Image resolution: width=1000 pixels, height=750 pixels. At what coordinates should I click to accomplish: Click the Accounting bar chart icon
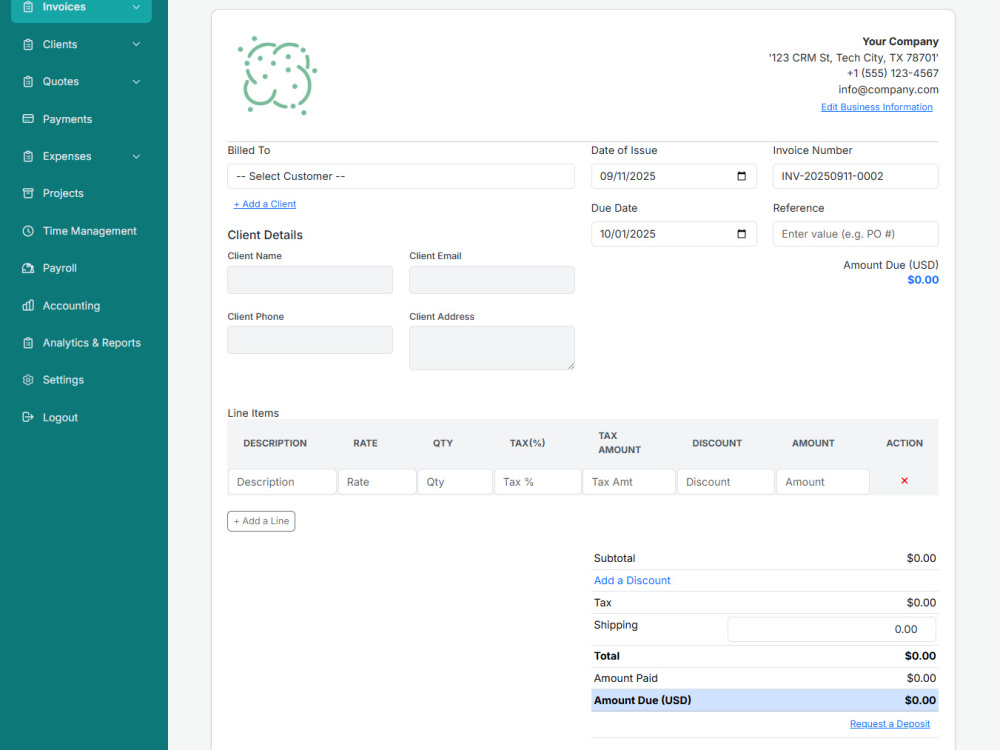[x=28, y=305]
